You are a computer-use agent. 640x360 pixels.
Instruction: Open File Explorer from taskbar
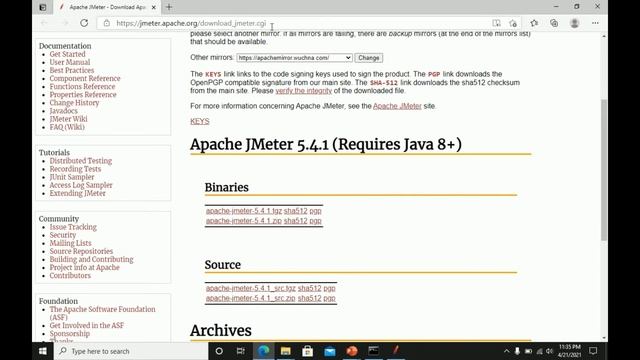(x=285, y=351)
